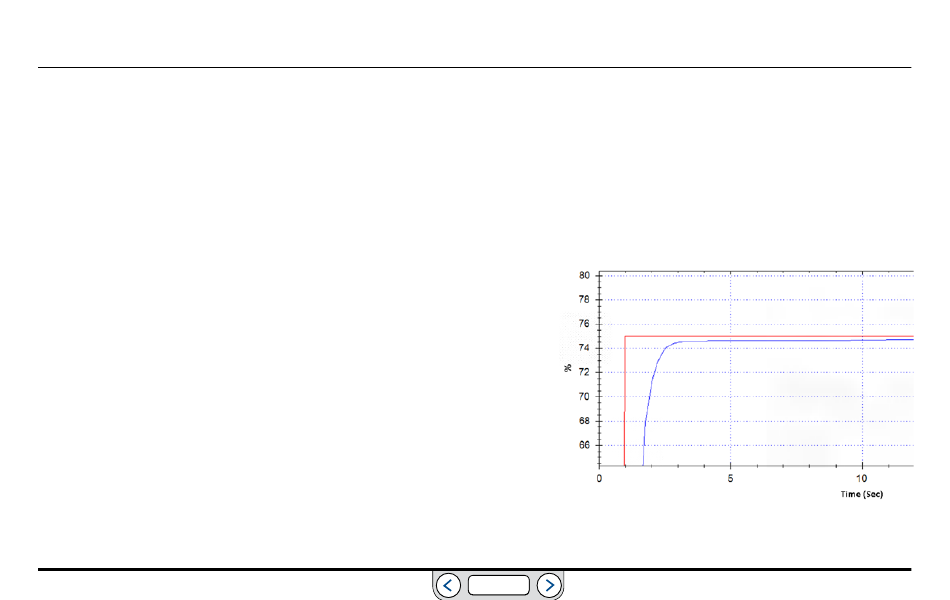
Task: Go to the previous page arrow
Action: coord(448,585)
